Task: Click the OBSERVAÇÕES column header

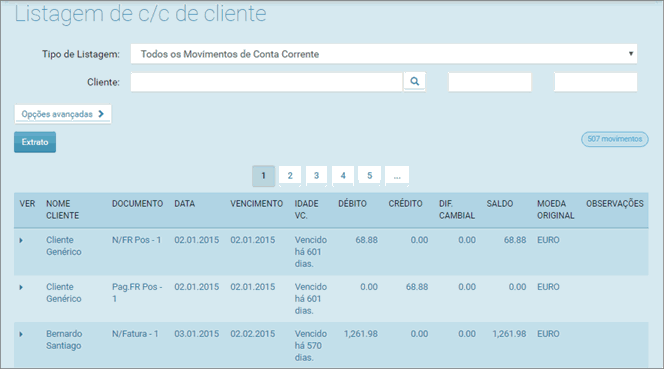Action: pos(614,204)
